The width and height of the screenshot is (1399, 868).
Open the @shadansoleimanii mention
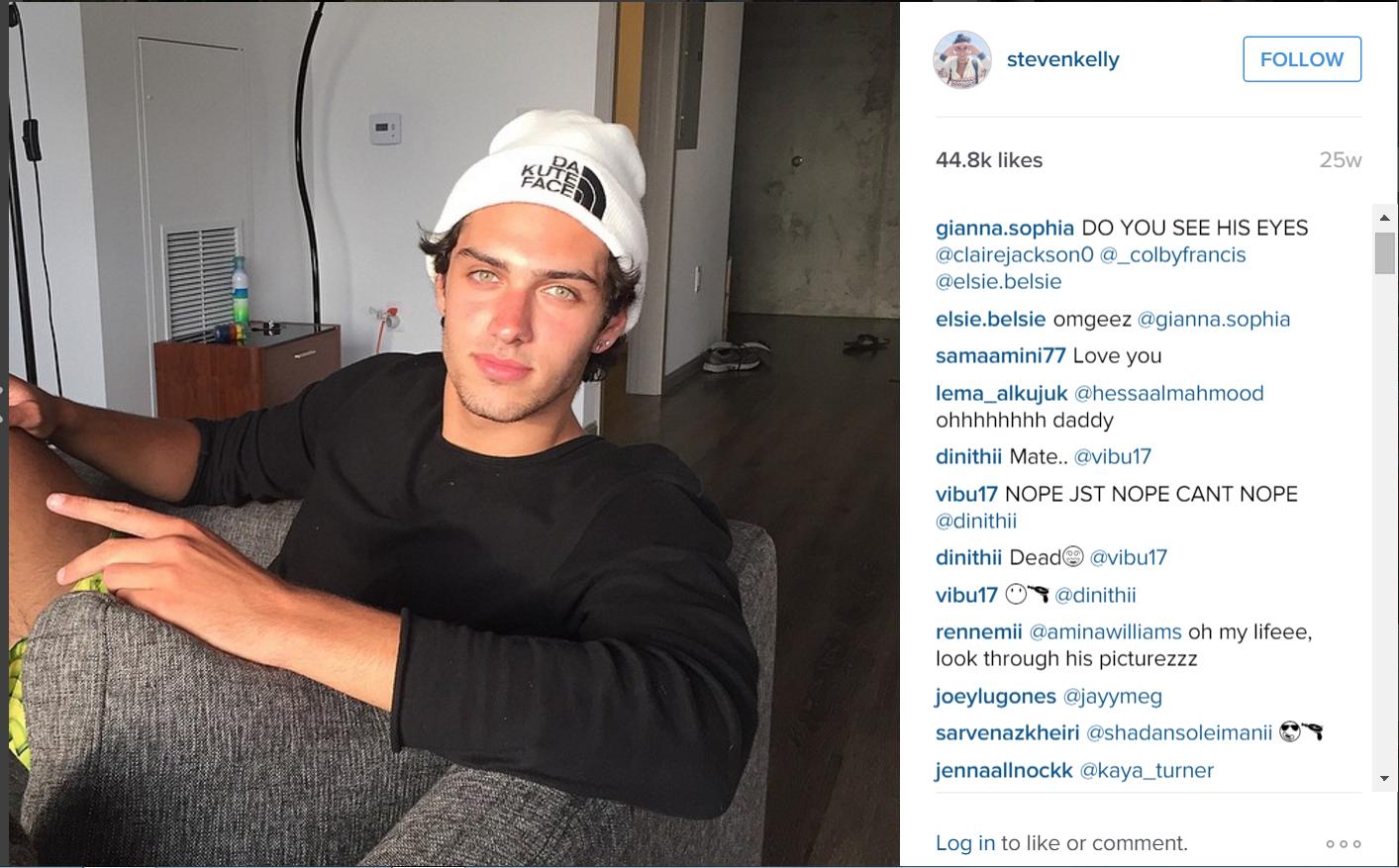coord(1179,732)
